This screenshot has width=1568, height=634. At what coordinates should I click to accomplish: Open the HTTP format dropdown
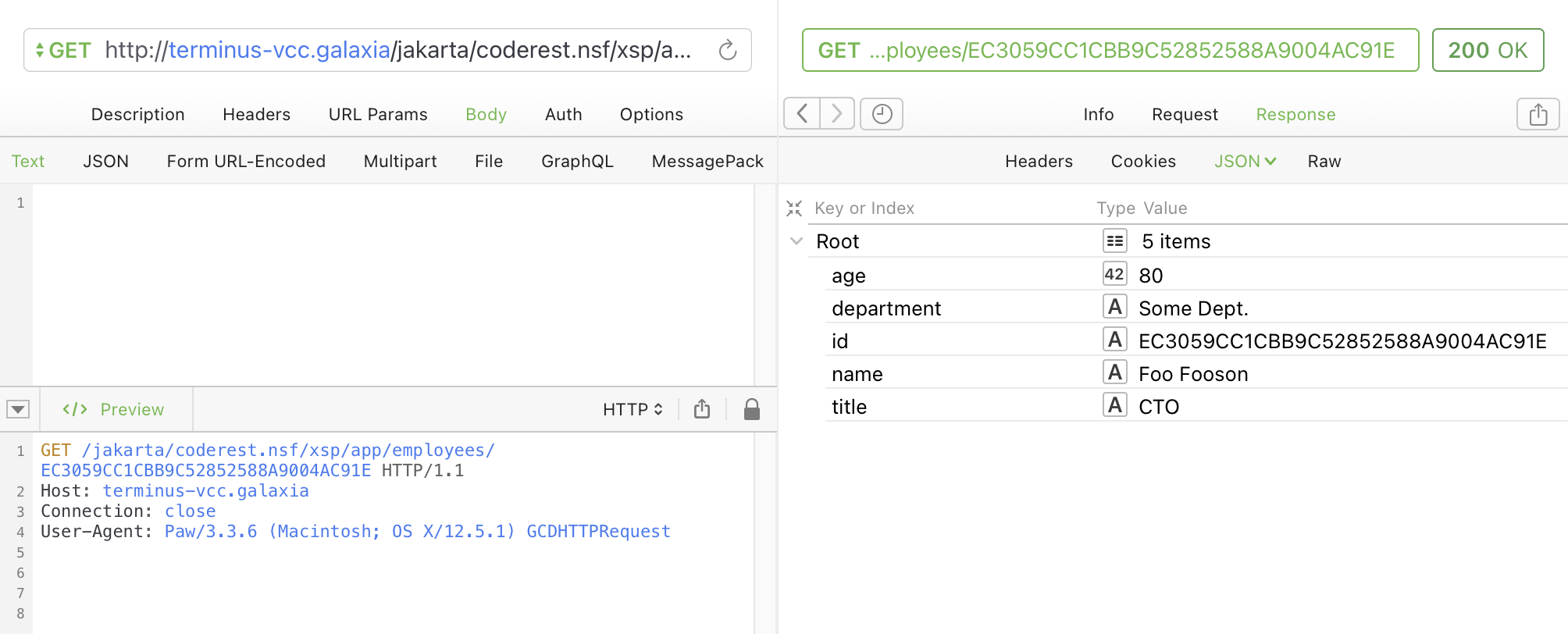coord(633,409)
